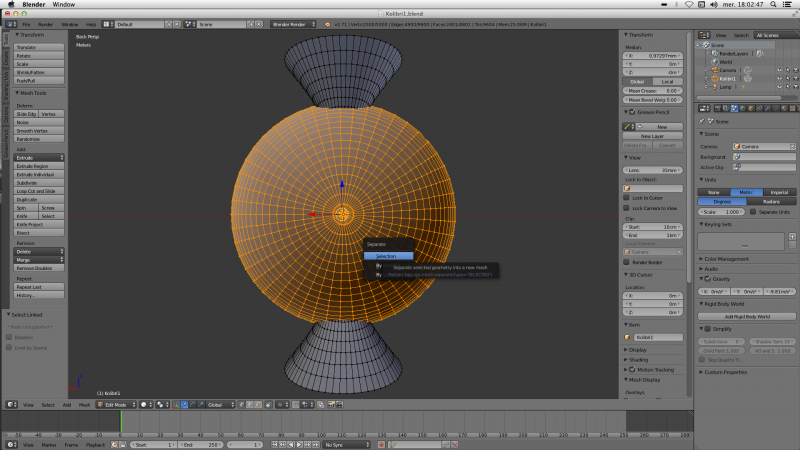Open the Modifiers wrench tab in Properties
Viewport: 800px width, 450px height.
click(x=767, y=108)
